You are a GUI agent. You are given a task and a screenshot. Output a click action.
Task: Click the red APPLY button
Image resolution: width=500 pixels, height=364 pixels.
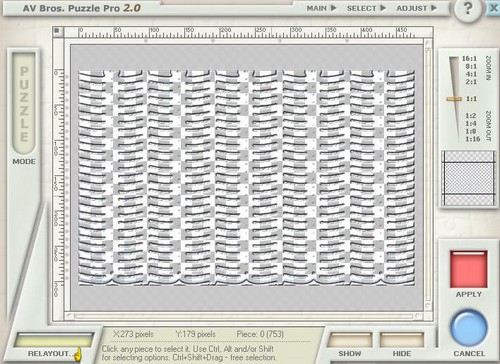[x=468, y=269]
